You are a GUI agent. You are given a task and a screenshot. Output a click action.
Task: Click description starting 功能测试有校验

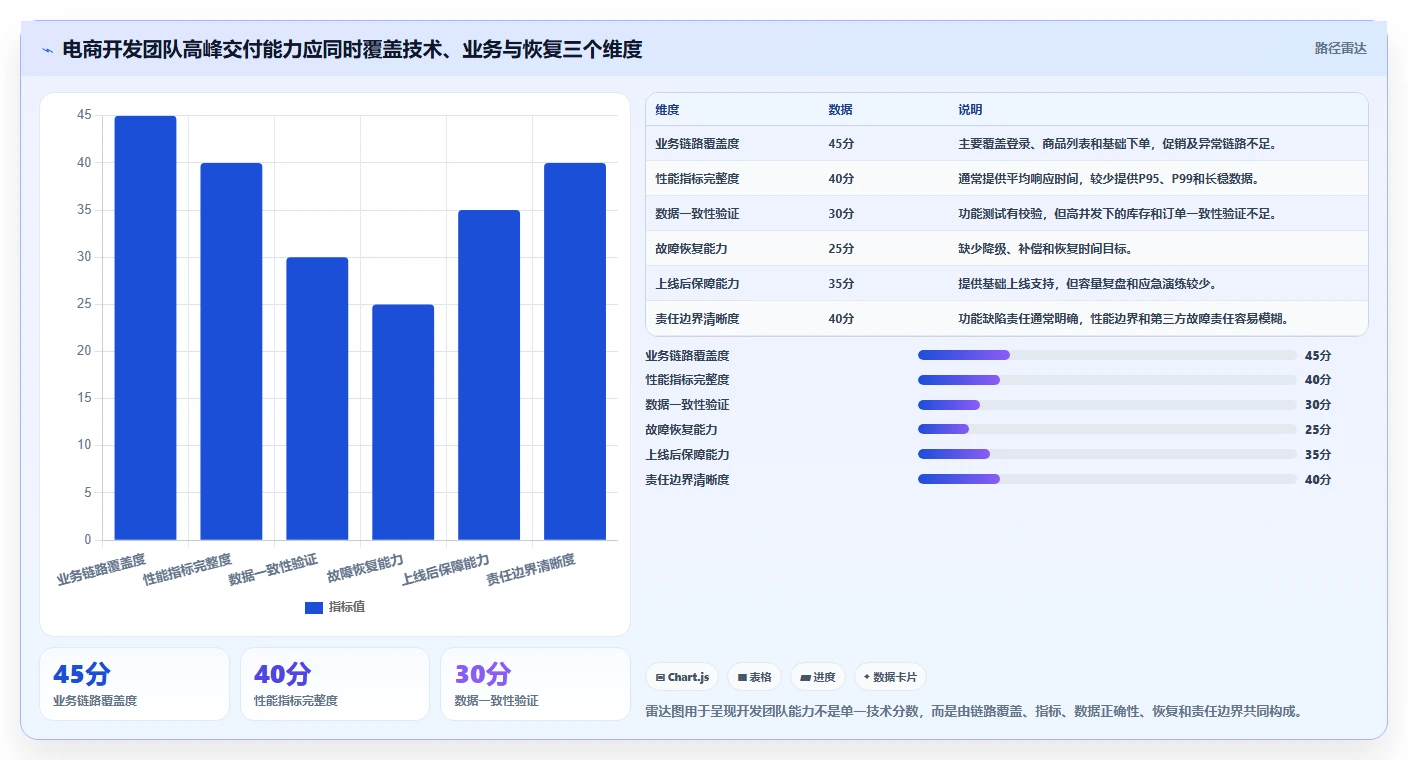click(x=1117, y=214)
